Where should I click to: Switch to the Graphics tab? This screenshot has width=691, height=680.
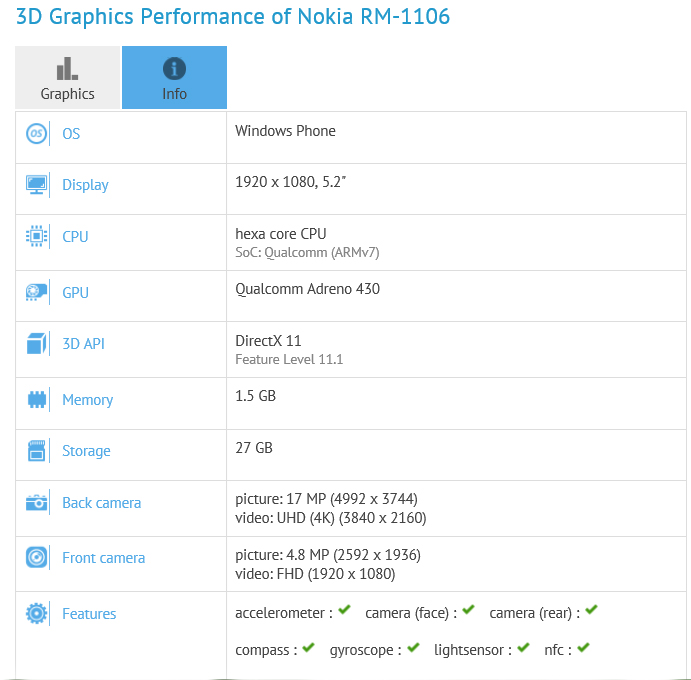click(x=67, y=78)
